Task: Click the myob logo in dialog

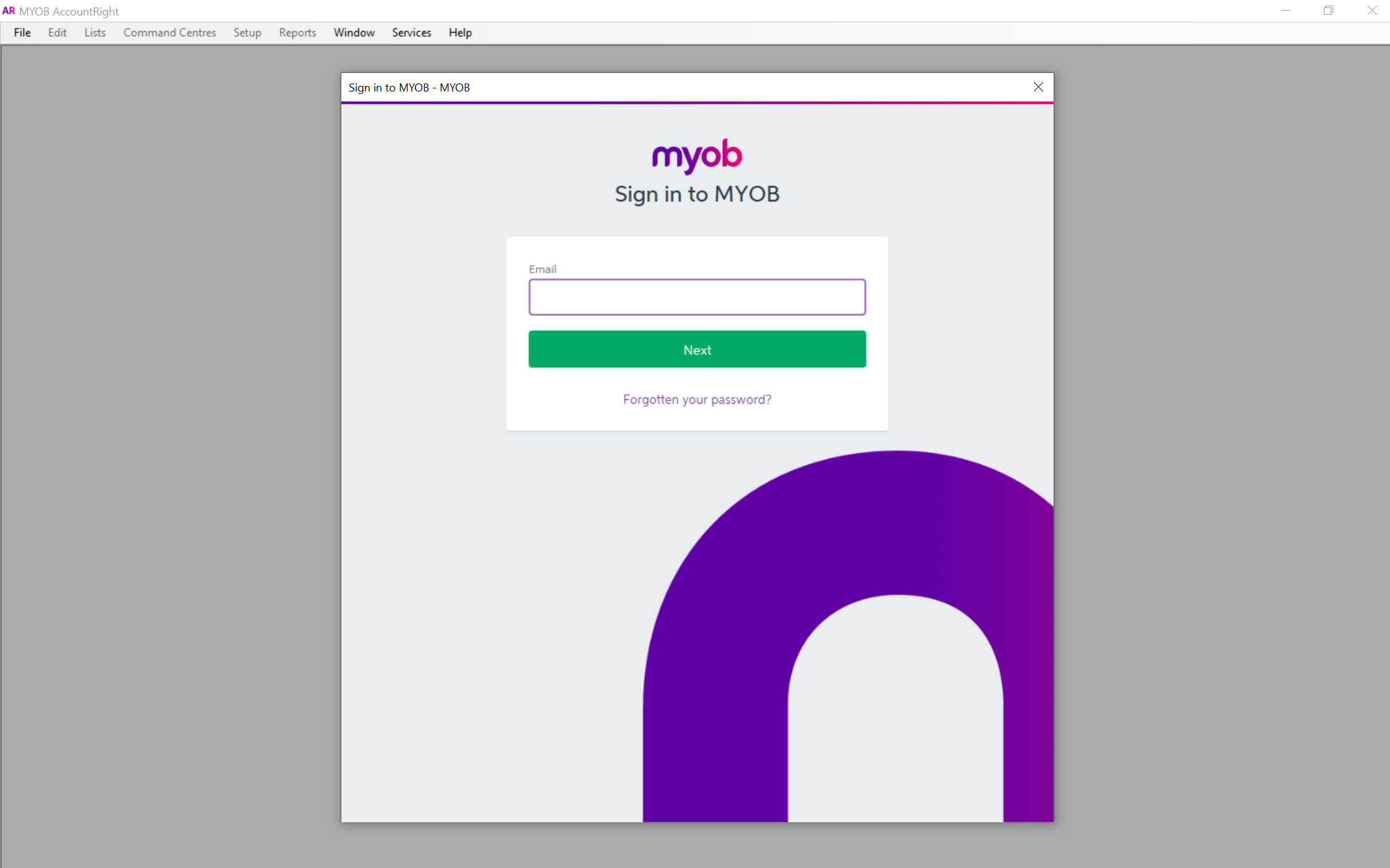Action: [x=697, y=155]
